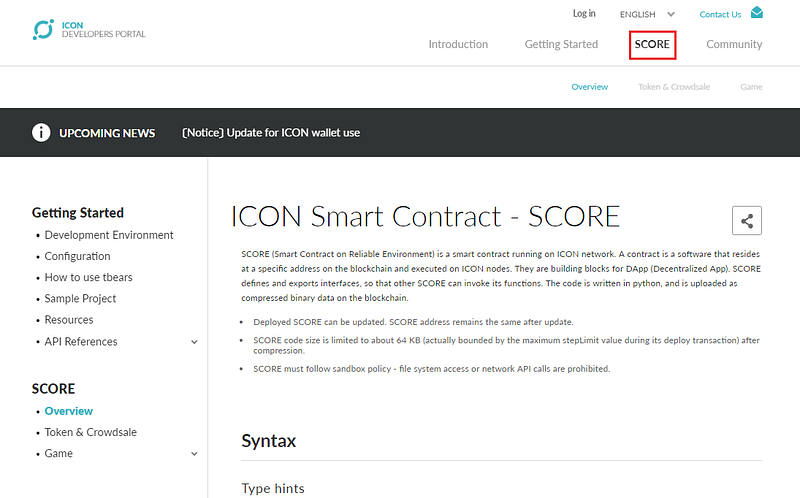
Task: Open Sample Project in sidebar
Action: point(80,298)
